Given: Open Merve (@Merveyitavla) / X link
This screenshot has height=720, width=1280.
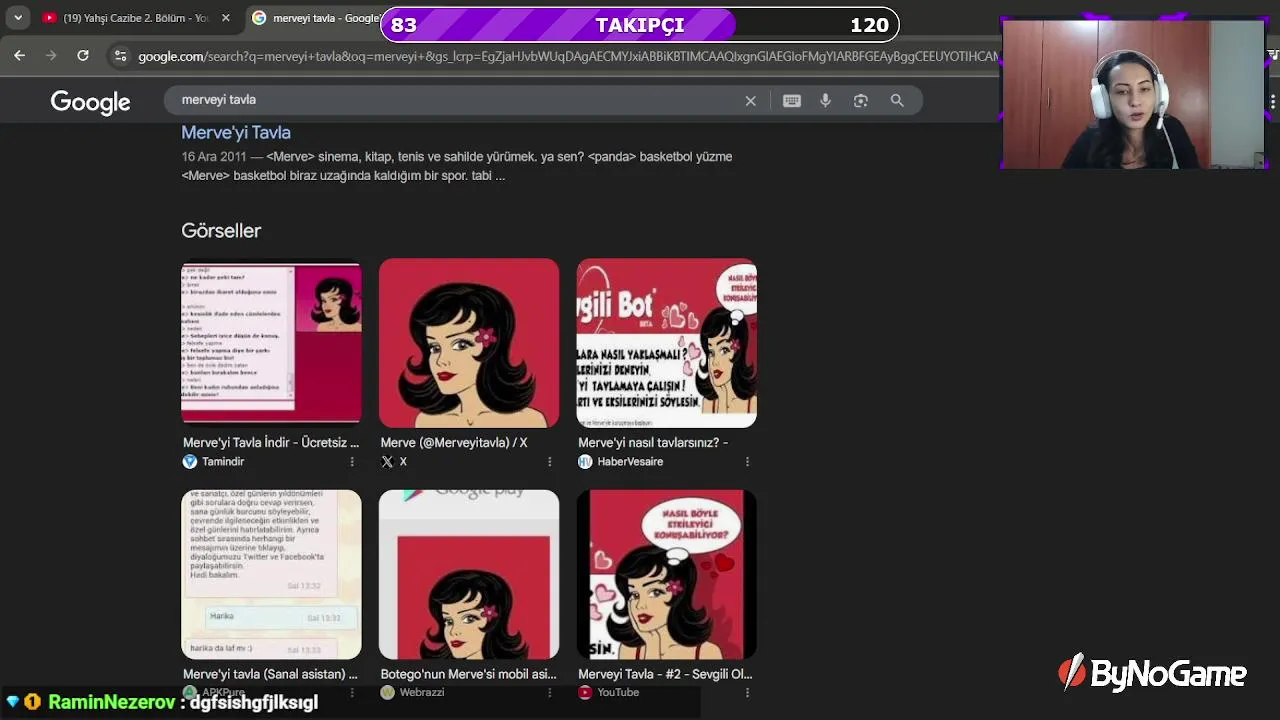Looking at the screenshot, I should coord(454,442).
